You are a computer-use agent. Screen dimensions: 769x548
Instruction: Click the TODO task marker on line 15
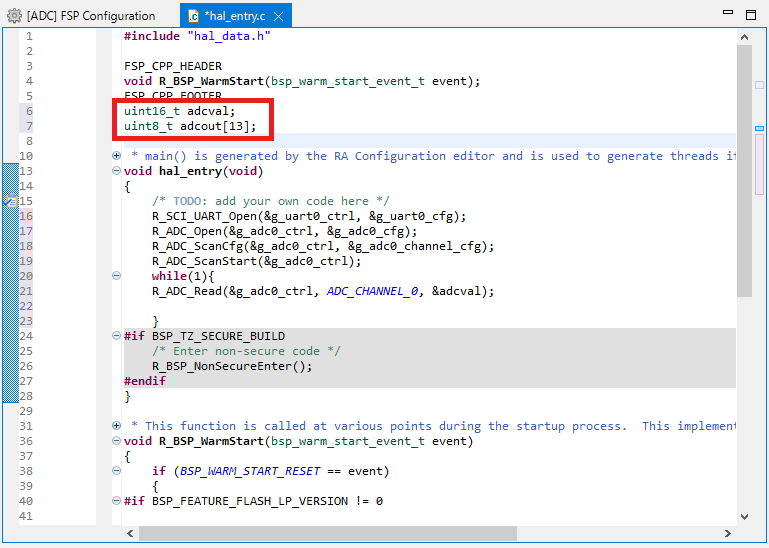[10, 201]
